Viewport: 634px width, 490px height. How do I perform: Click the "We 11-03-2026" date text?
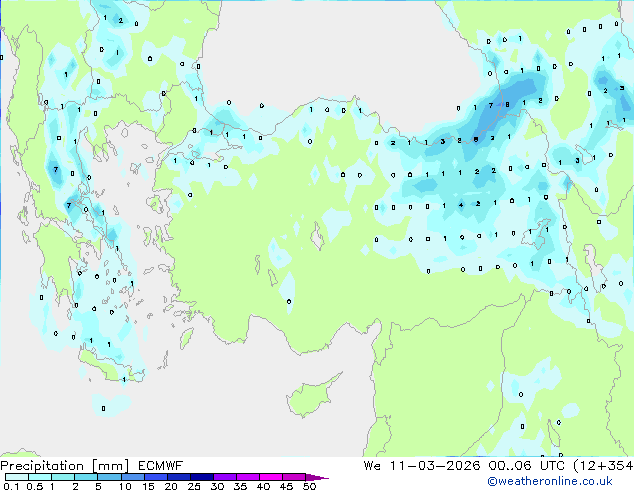tap(422, 466)
